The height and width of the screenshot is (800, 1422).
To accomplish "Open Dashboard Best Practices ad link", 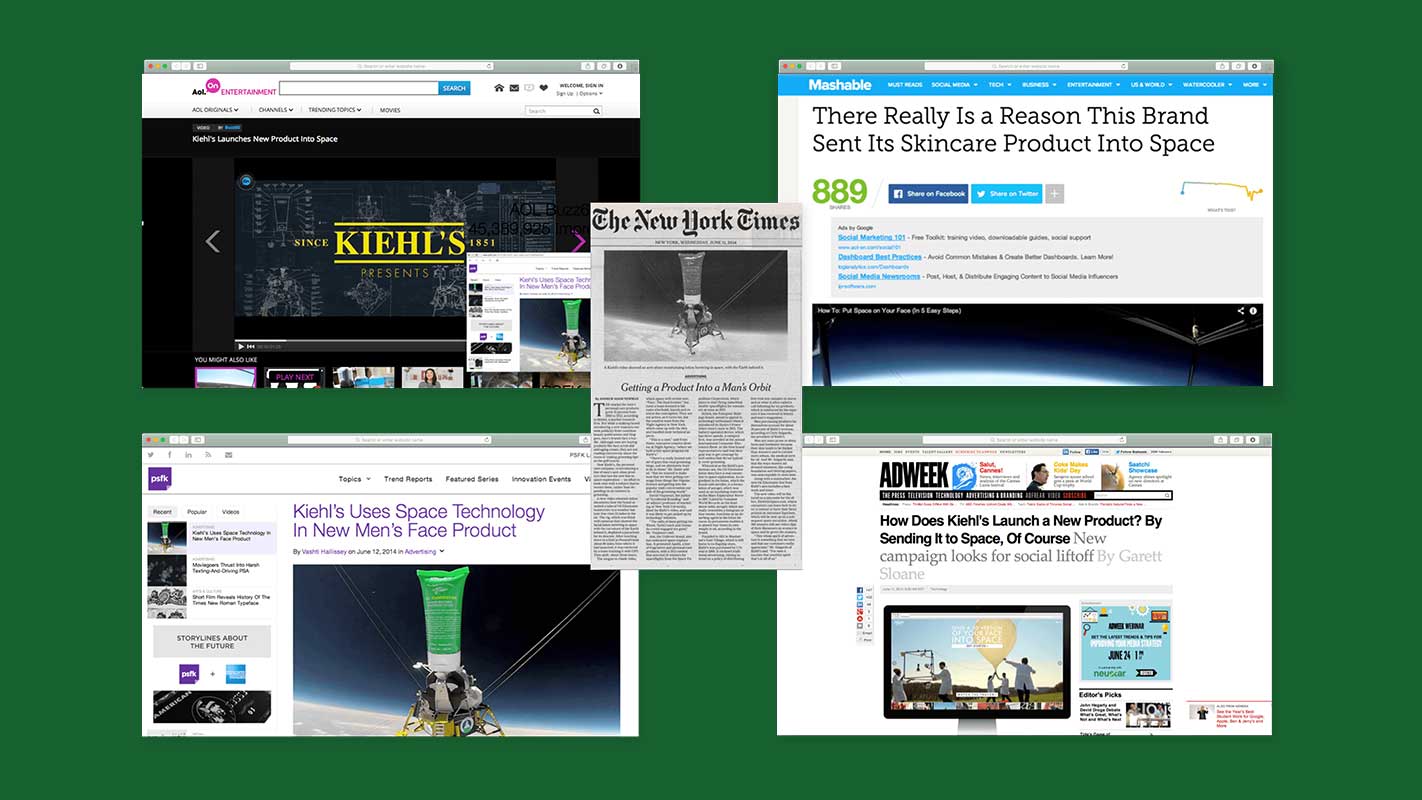I will click(x=880, y=257).
